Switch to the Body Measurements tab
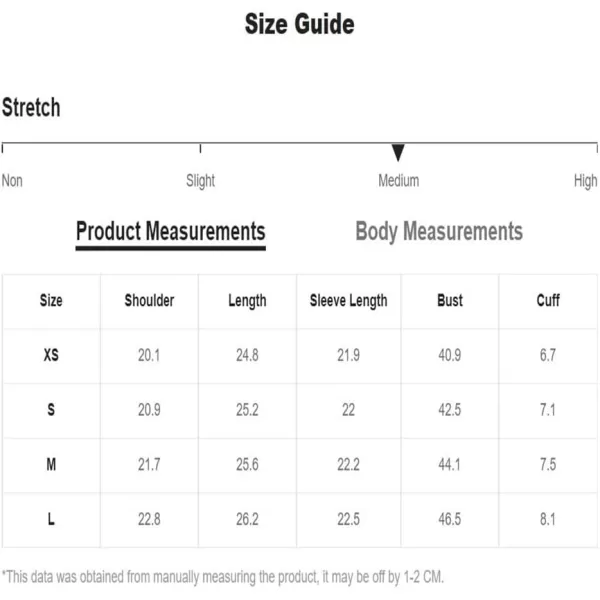 click(x=439, y=232)
